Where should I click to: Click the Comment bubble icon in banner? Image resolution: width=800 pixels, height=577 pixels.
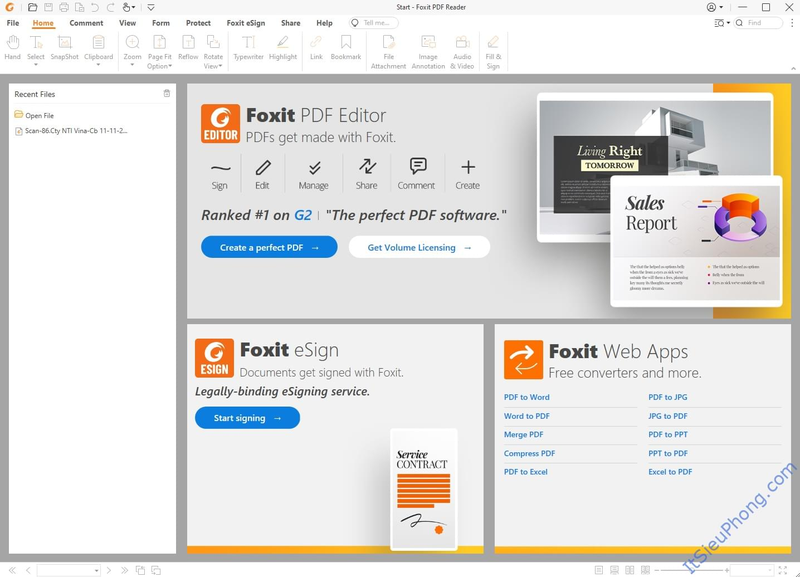(x=418, y=166)
